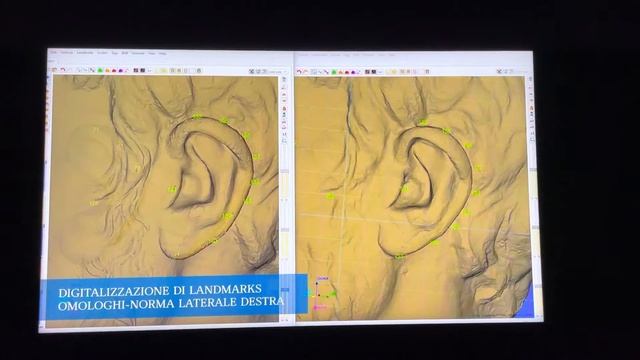Open the Landmarks menu in left window
The width and height of the screenshot is (640, 360).
click(x=85, y=53)
